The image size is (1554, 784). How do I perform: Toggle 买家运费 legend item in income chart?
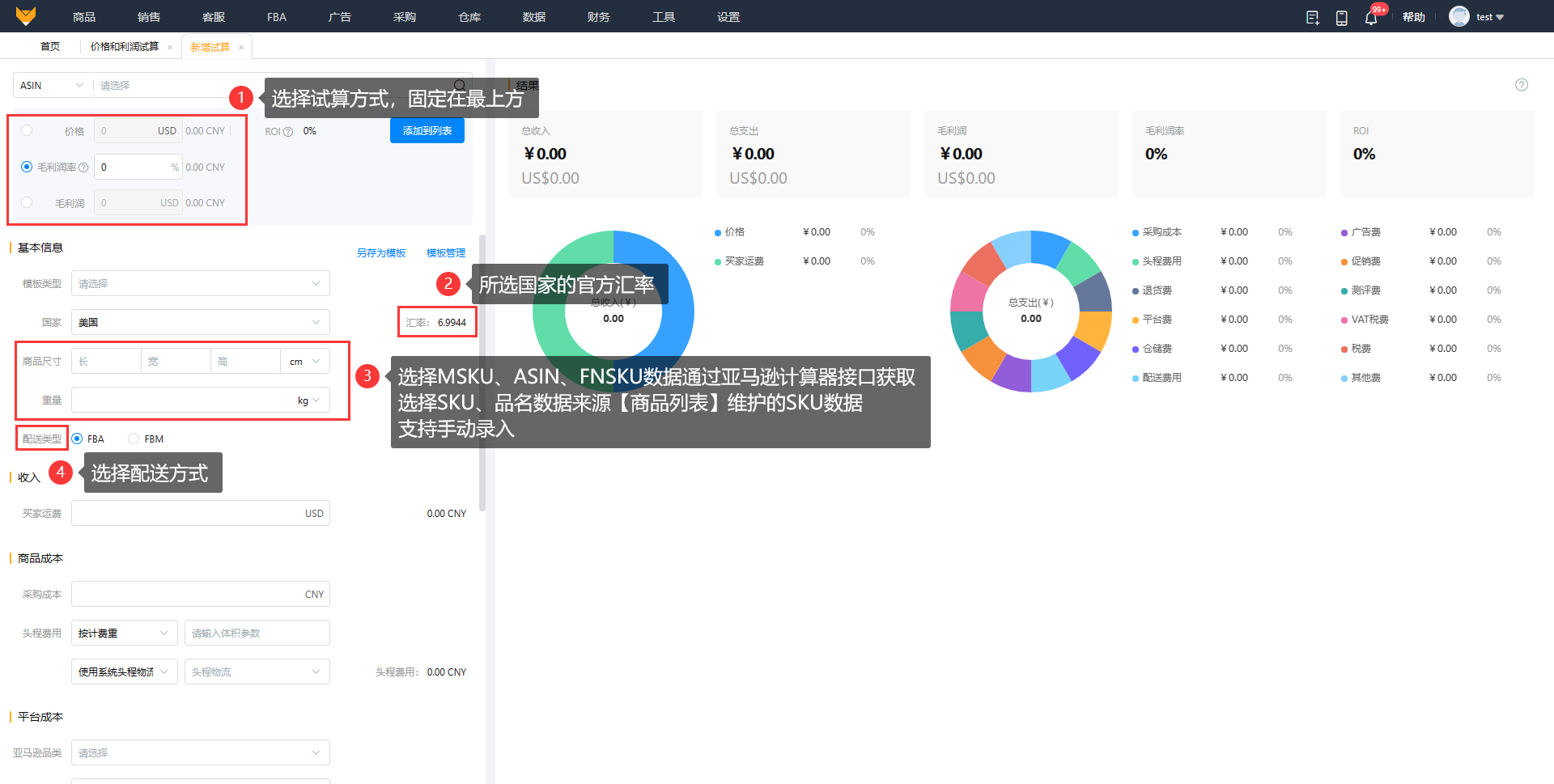pyautogui.click(x=740, y=261)
